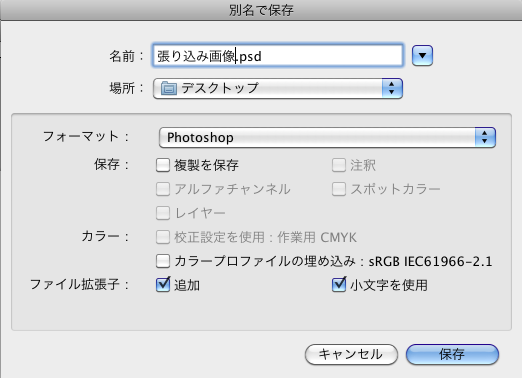522x378 pixels.
Task: Expand the file browser disclosure triangle button
Action: (422, 55)
